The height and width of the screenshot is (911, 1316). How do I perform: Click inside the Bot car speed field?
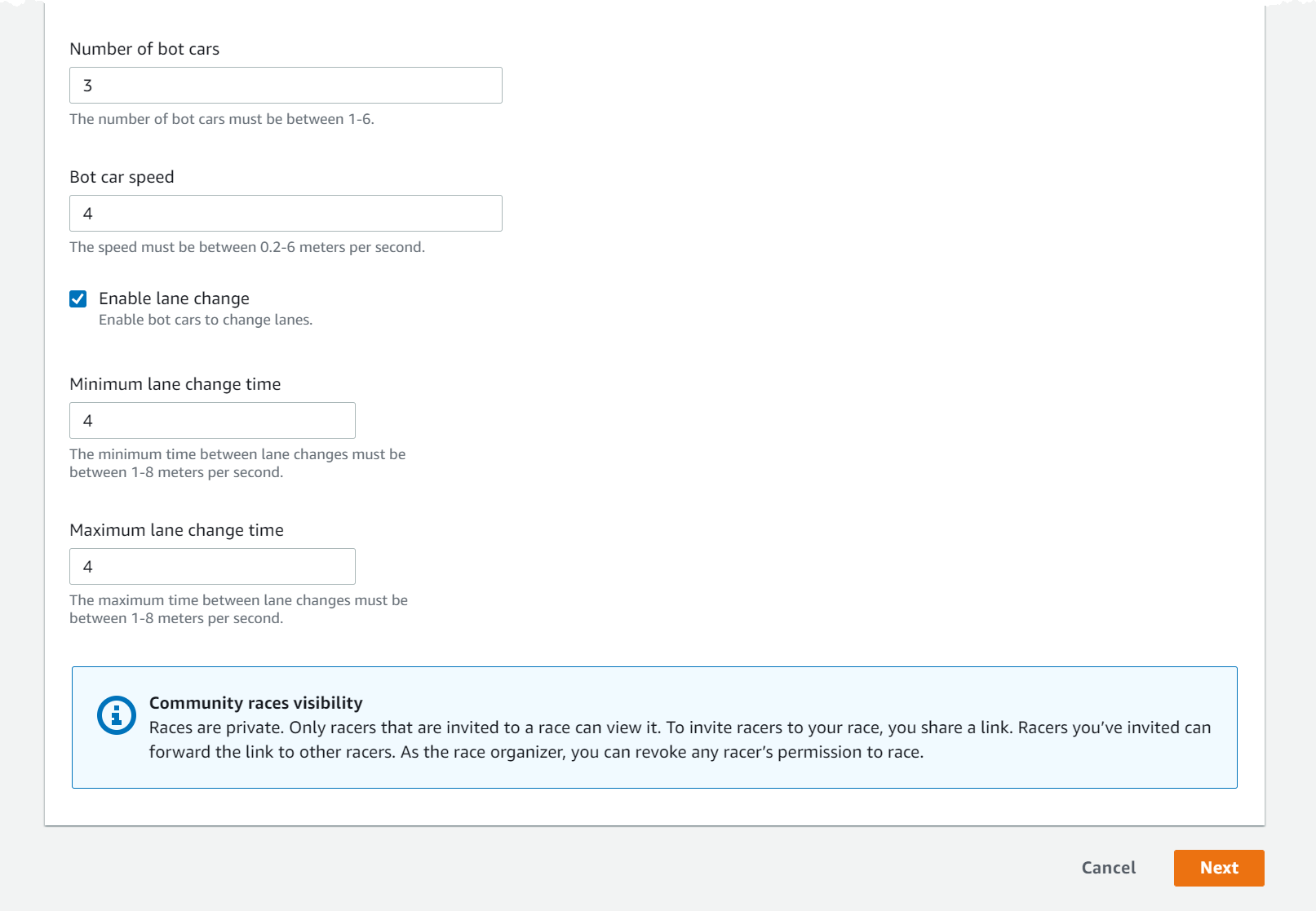(x=286, y=213)
